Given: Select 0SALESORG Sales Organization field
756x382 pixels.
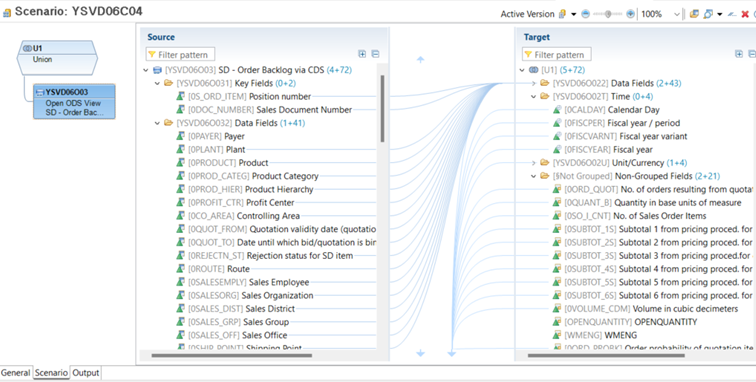Looking at the screenshot, I should 244,296.
